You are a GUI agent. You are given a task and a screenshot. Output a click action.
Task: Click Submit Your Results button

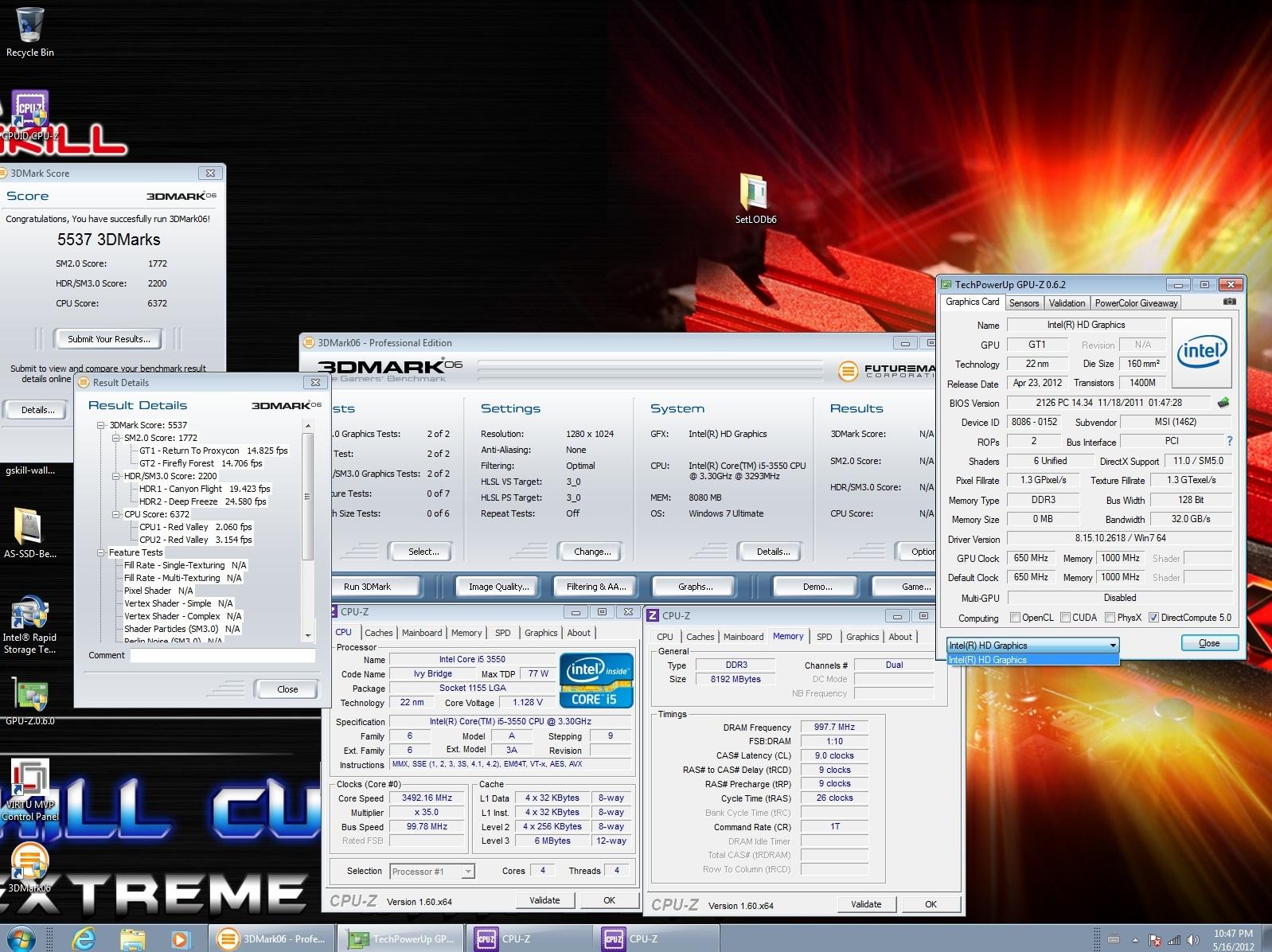coord(108,339)
